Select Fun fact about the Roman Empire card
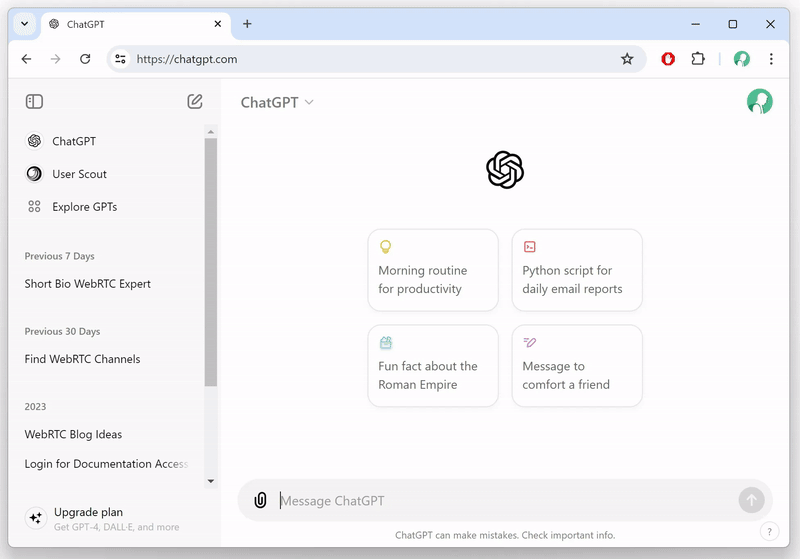This screenshot has width=800, height=559. (x=433, y=366)
